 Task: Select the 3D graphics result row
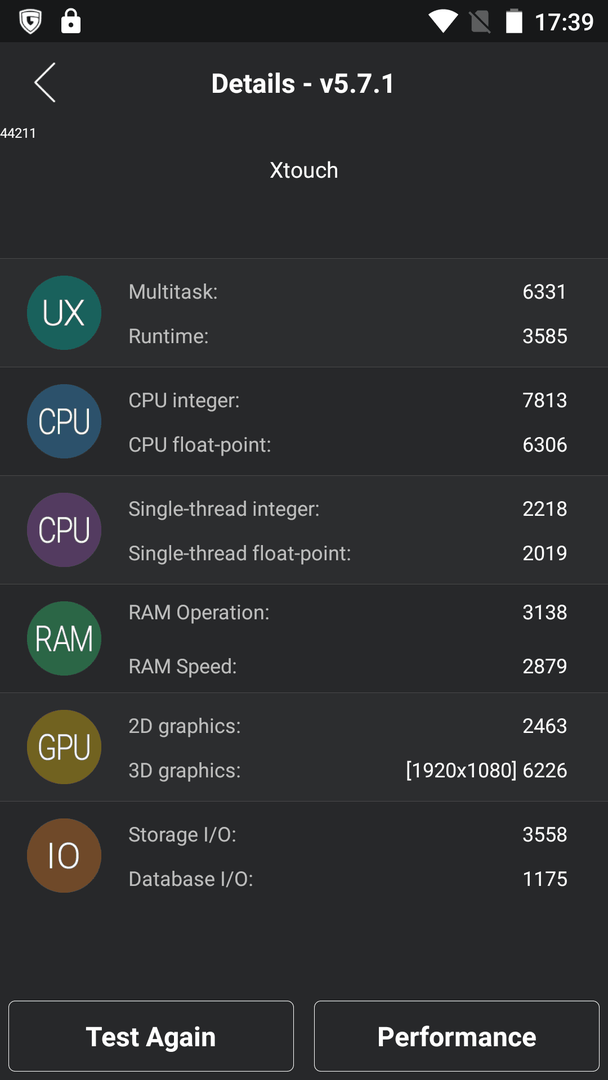pos(347,770)
